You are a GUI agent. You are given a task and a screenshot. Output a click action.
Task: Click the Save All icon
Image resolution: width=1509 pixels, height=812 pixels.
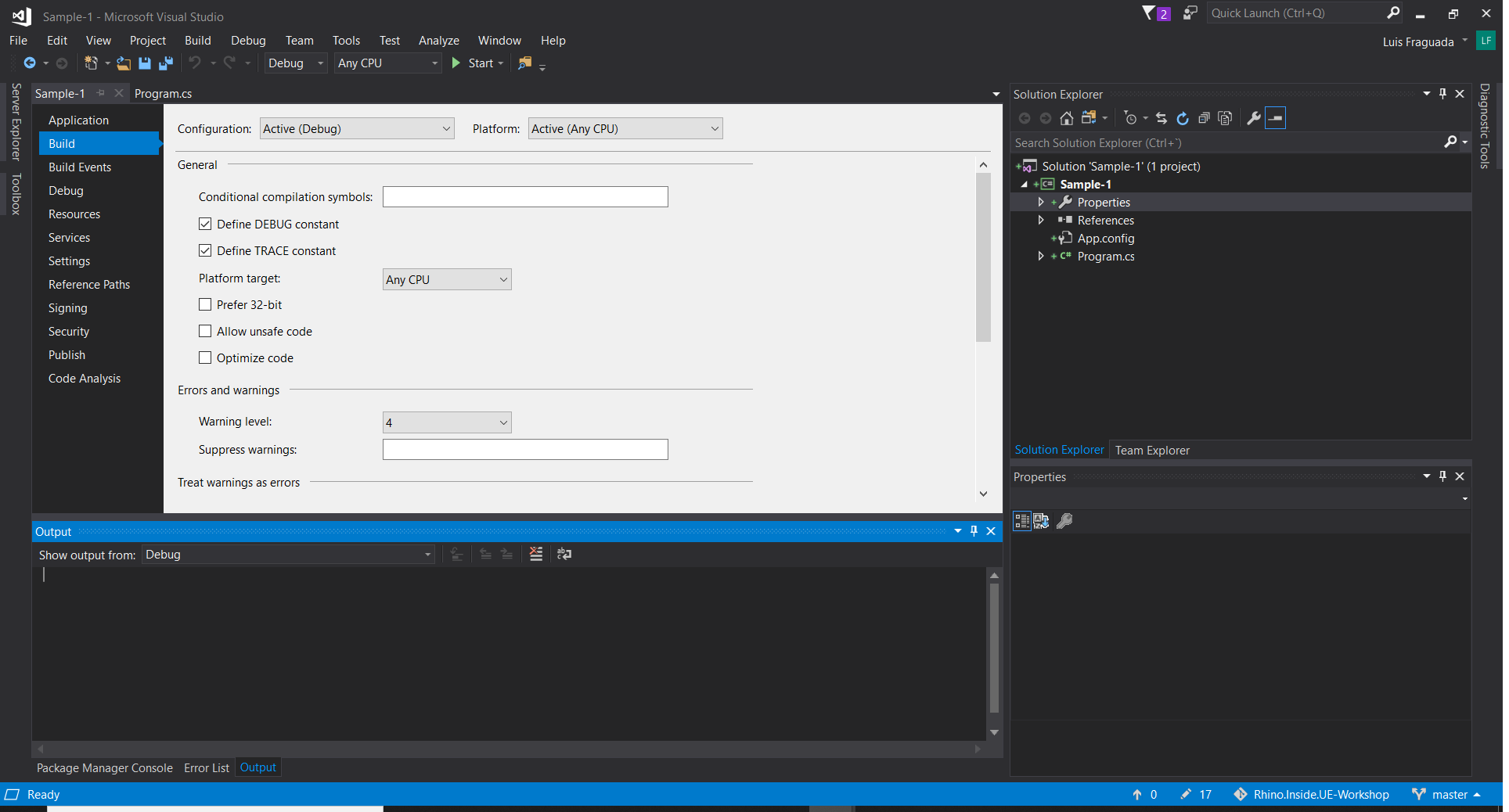click(166, 63)
